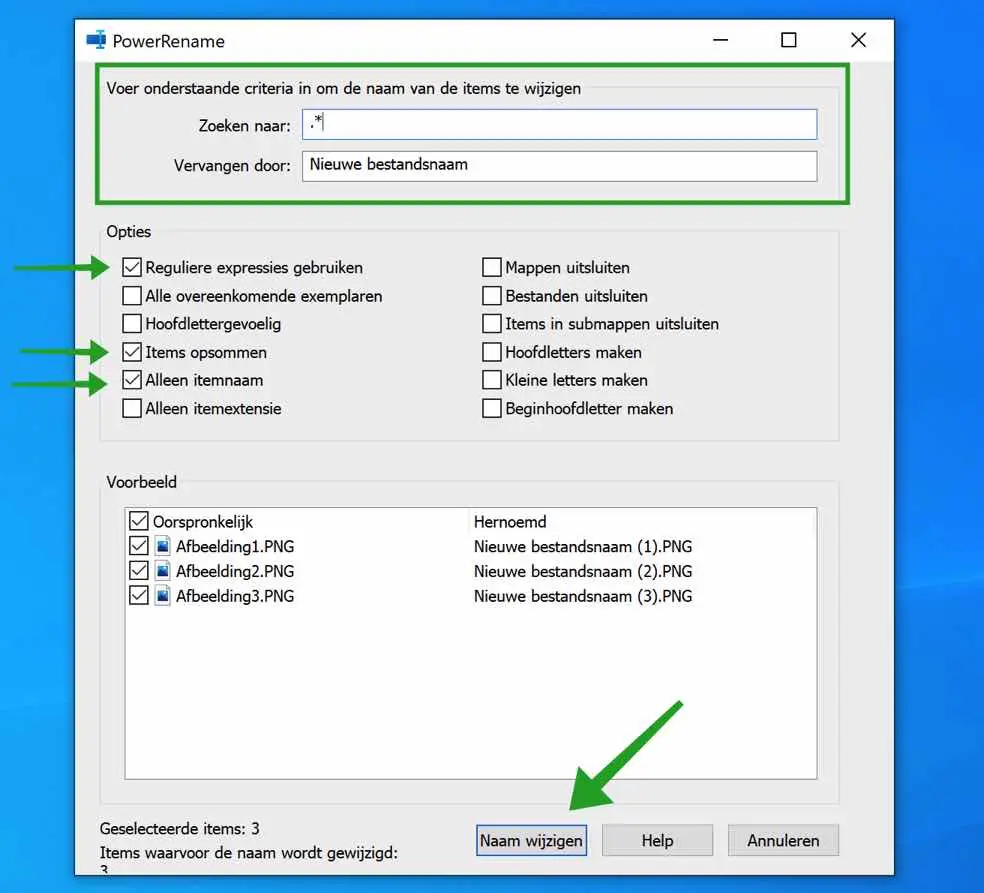This screenshot has width=984, height=893.
Task: Uncheck the Afbeelding1.PNG row checkbox
Action: [x=139, y=546]
